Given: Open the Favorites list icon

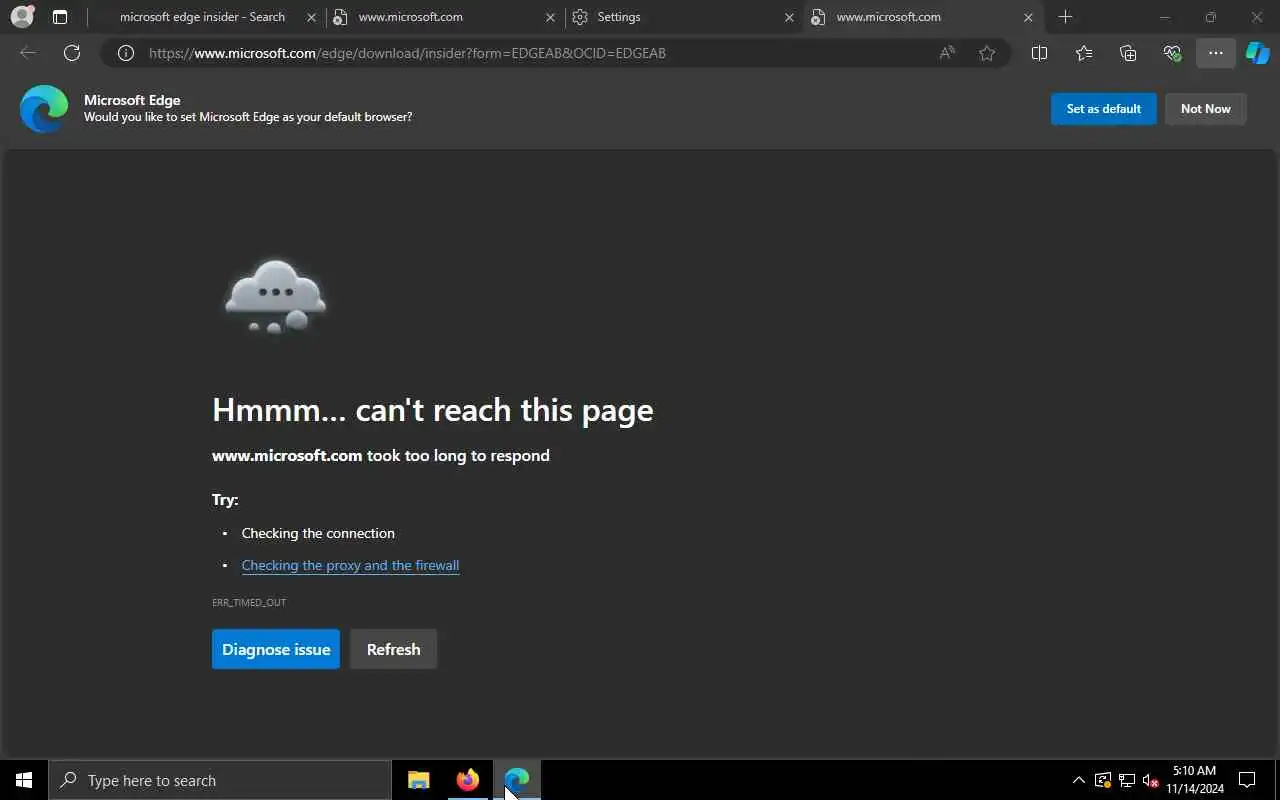Looking at the screenshot, I should coord(1084,53).
